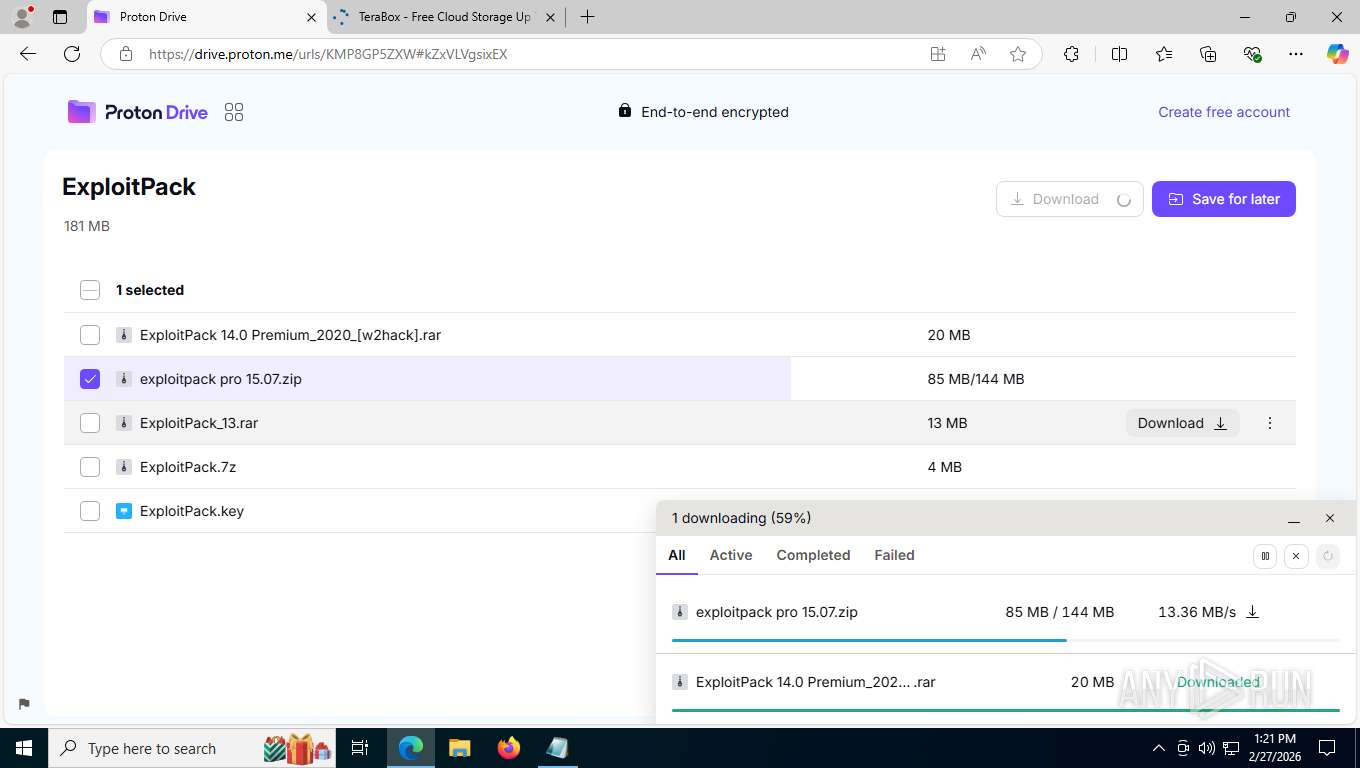Check the ExploitPack.key checkbox

coord(90,511)
